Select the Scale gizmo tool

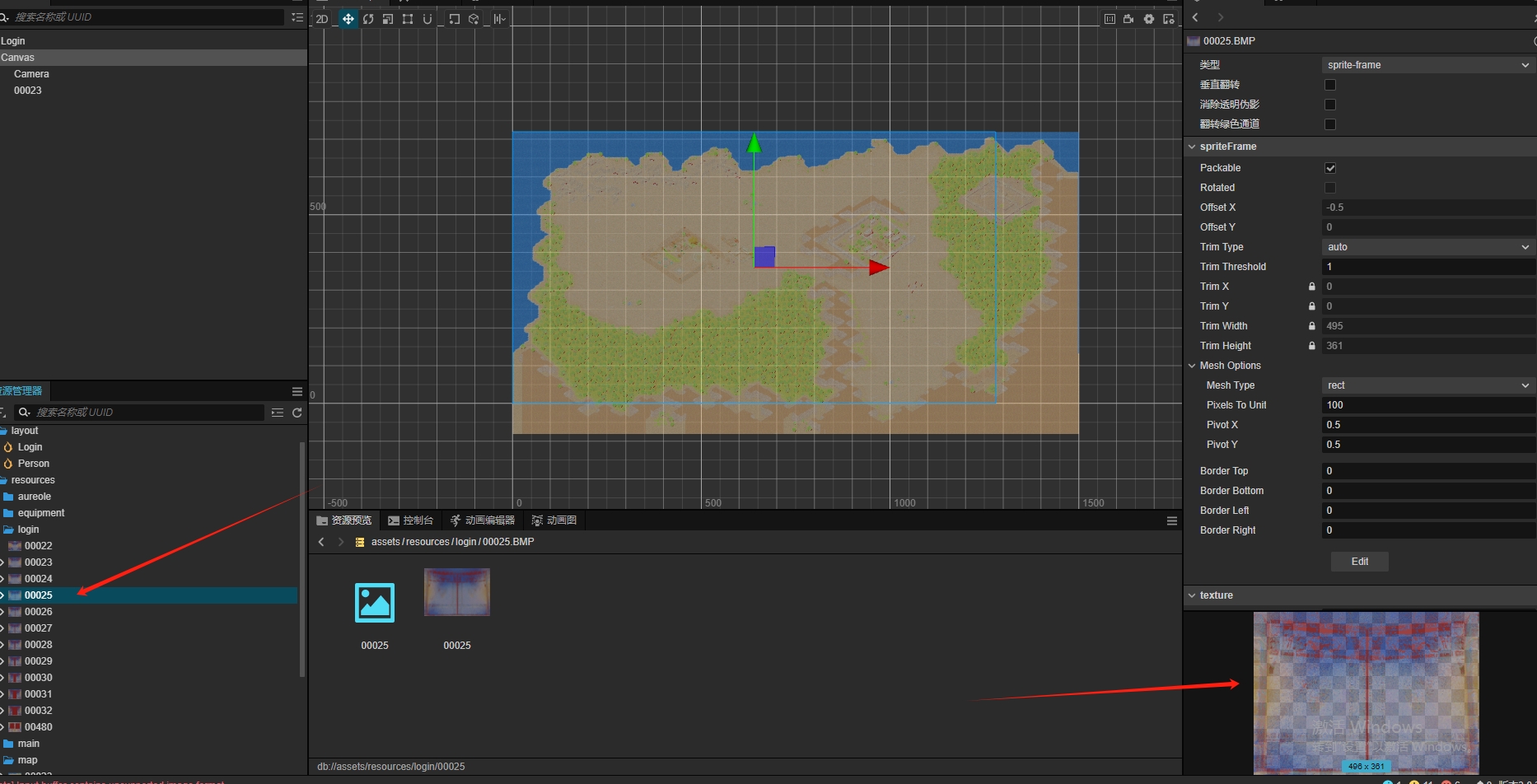(x=388, y=19)
